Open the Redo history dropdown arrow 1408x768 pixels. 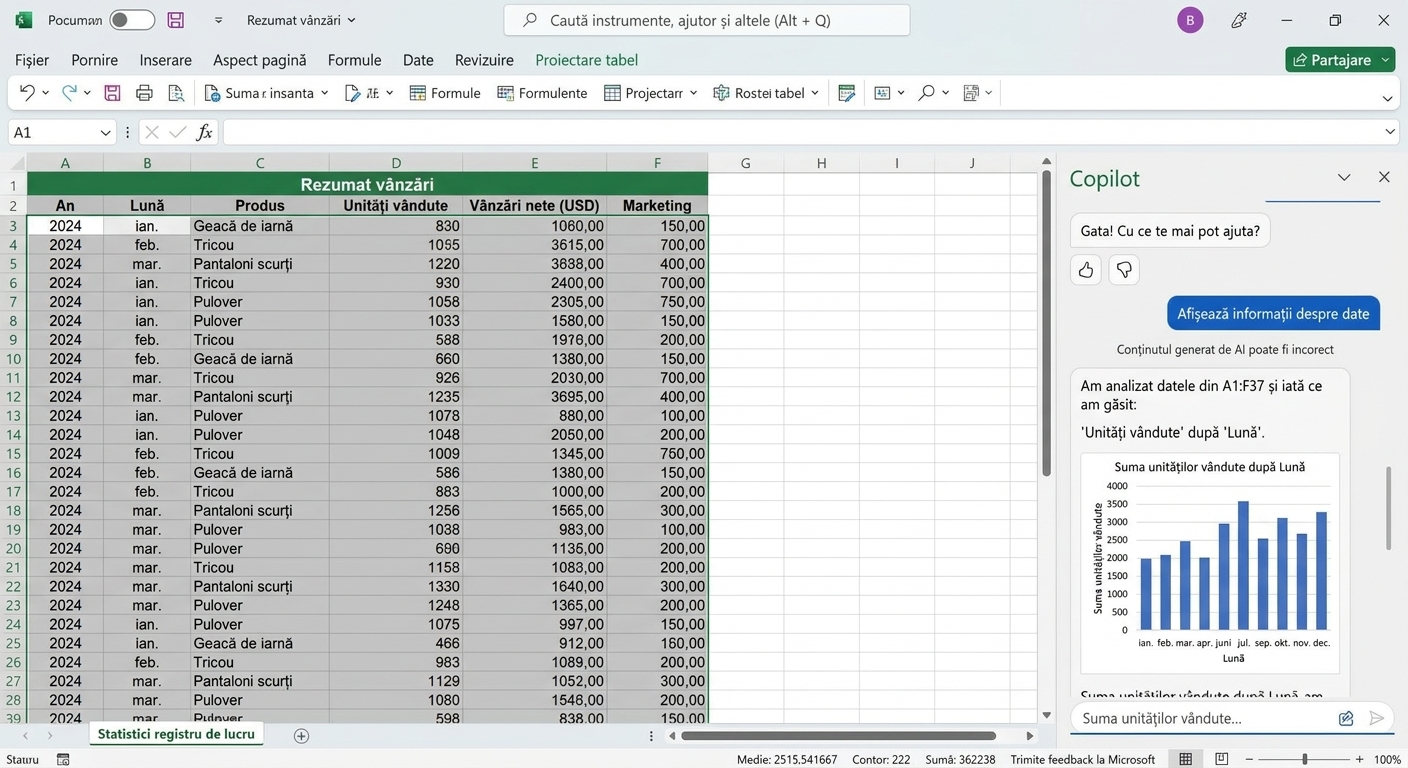pos(87,93)
